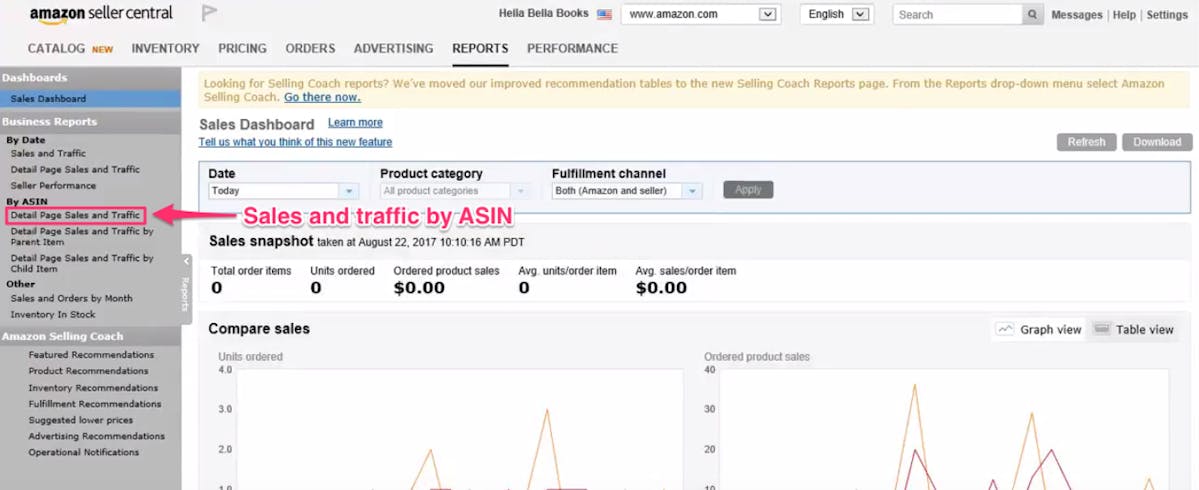Open the Go there now link
Screen dimensions: 1199x490
(322, 97)
